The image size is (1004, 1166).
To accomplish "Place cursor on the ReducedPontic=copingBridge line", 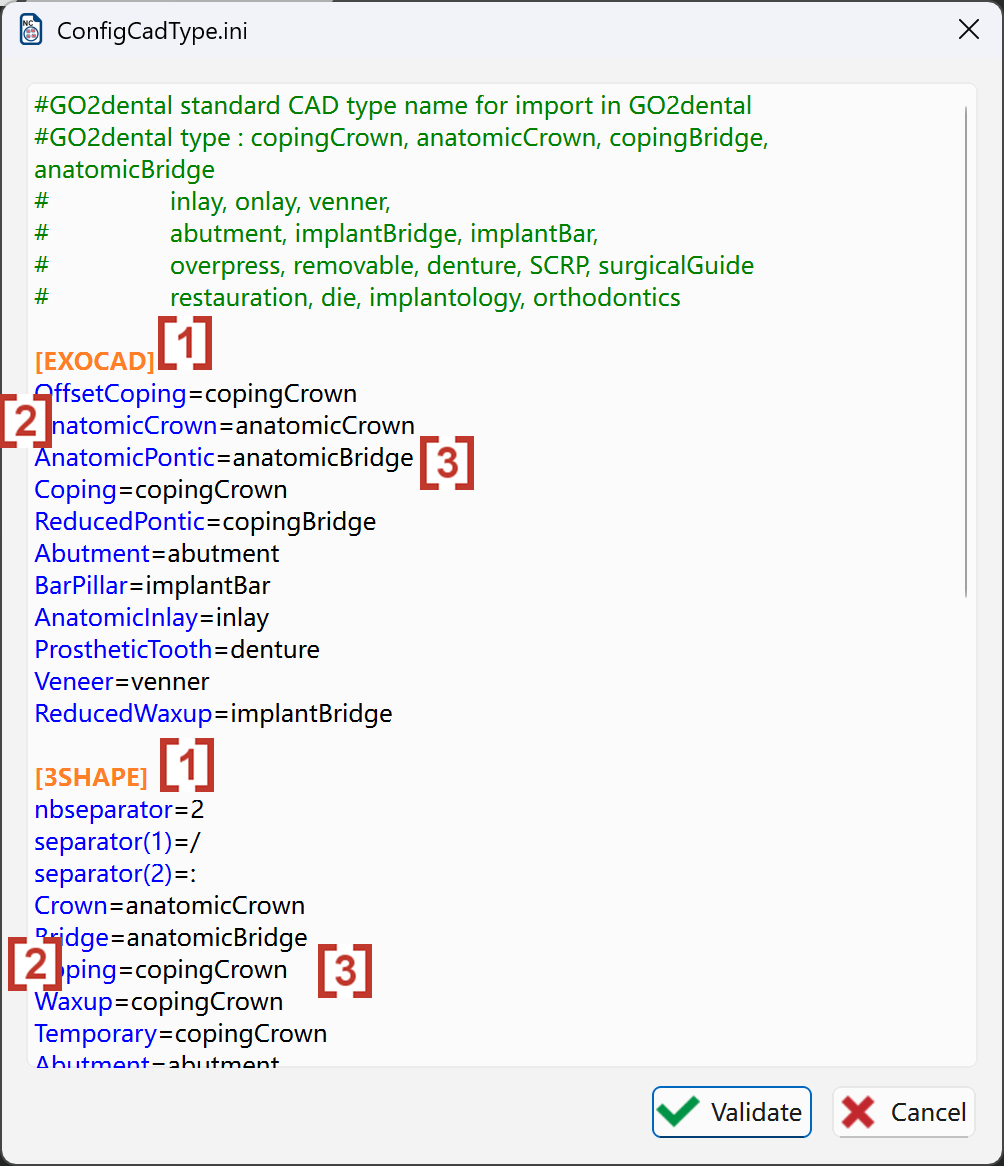I will tap(205, 522).
